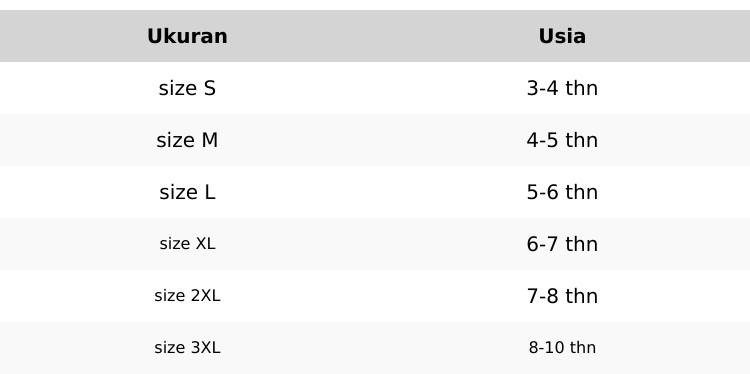Select the row containing size M and 4-5 thn
The height and width of the screenshot is (374, 750).
[375, 140]
